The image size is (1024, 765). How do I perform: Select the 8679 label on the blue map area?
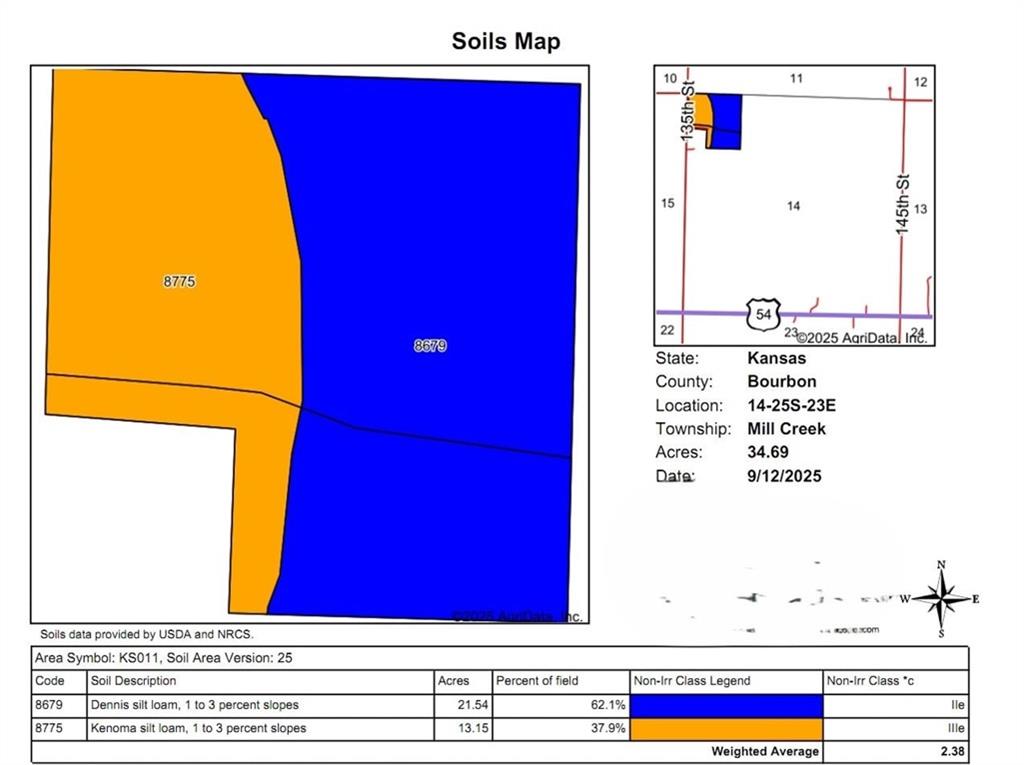click(430, 346)
